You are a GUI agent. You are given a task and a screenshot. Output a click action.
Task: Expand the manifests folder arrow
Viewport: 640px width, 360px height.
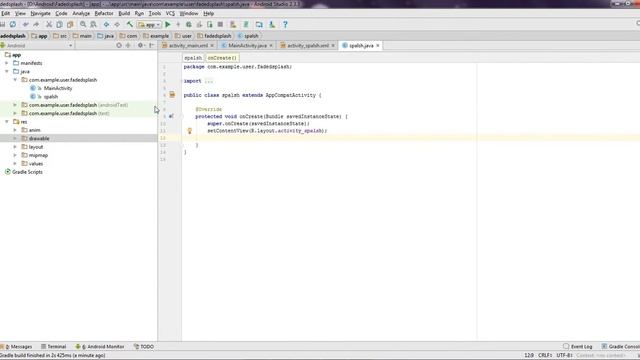7,63
